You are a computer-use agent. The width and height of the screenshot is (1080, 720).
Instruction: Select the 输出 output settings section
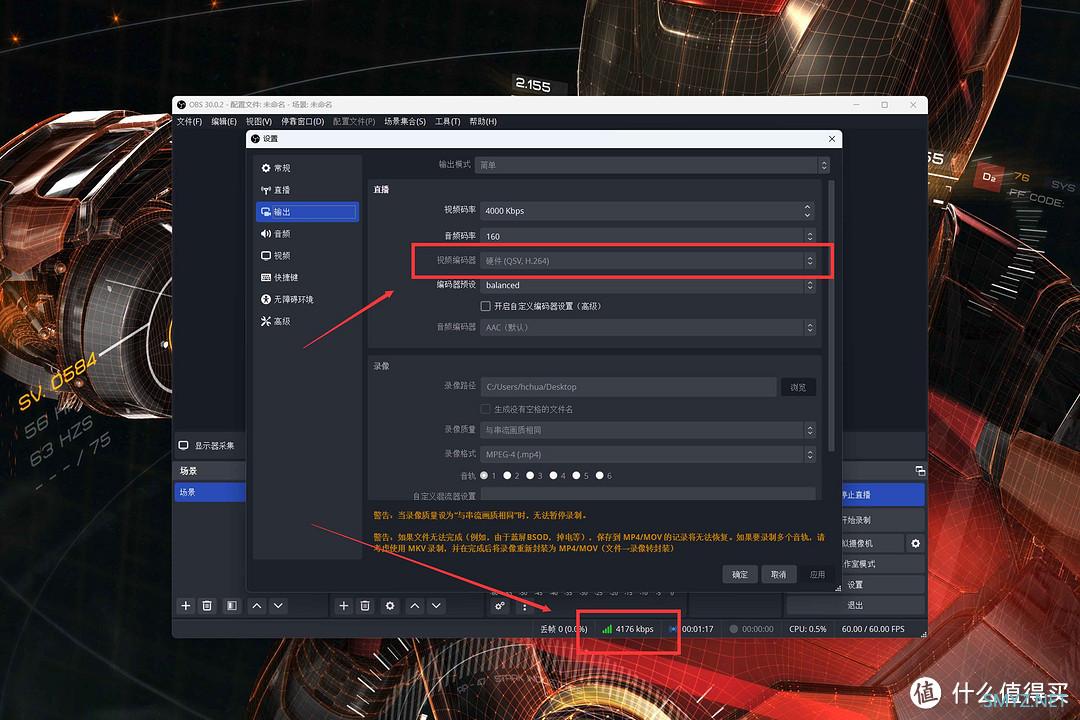tap(307, 212)
